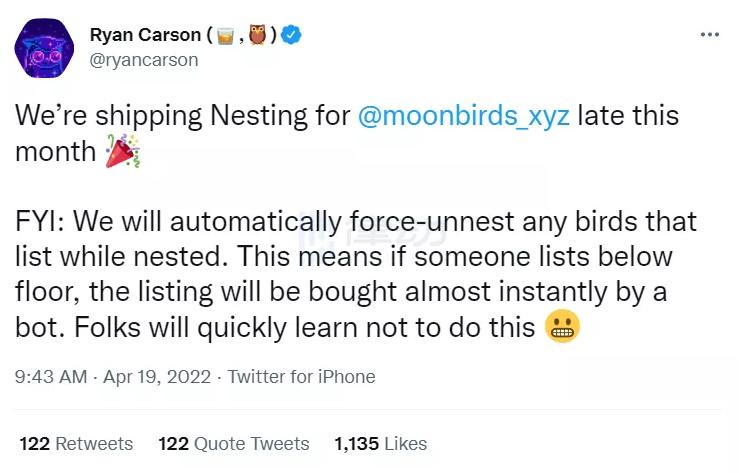This screenshot has height=473, width=740.
Task: Click the whisky glass emoji in the name
Action: [224, 35]
